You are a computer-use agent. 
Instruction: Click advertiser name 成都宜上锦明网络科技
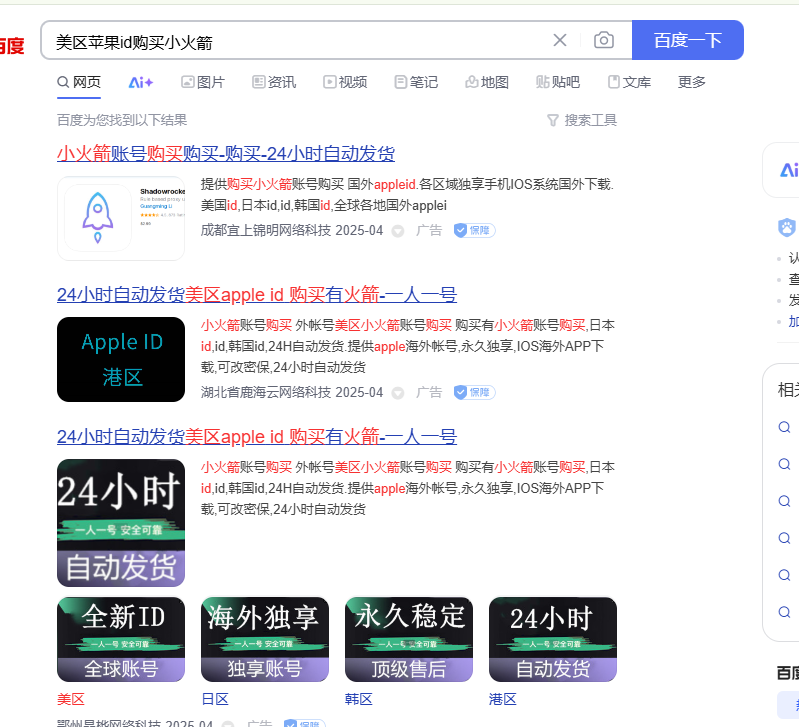[x=266, y=230]
